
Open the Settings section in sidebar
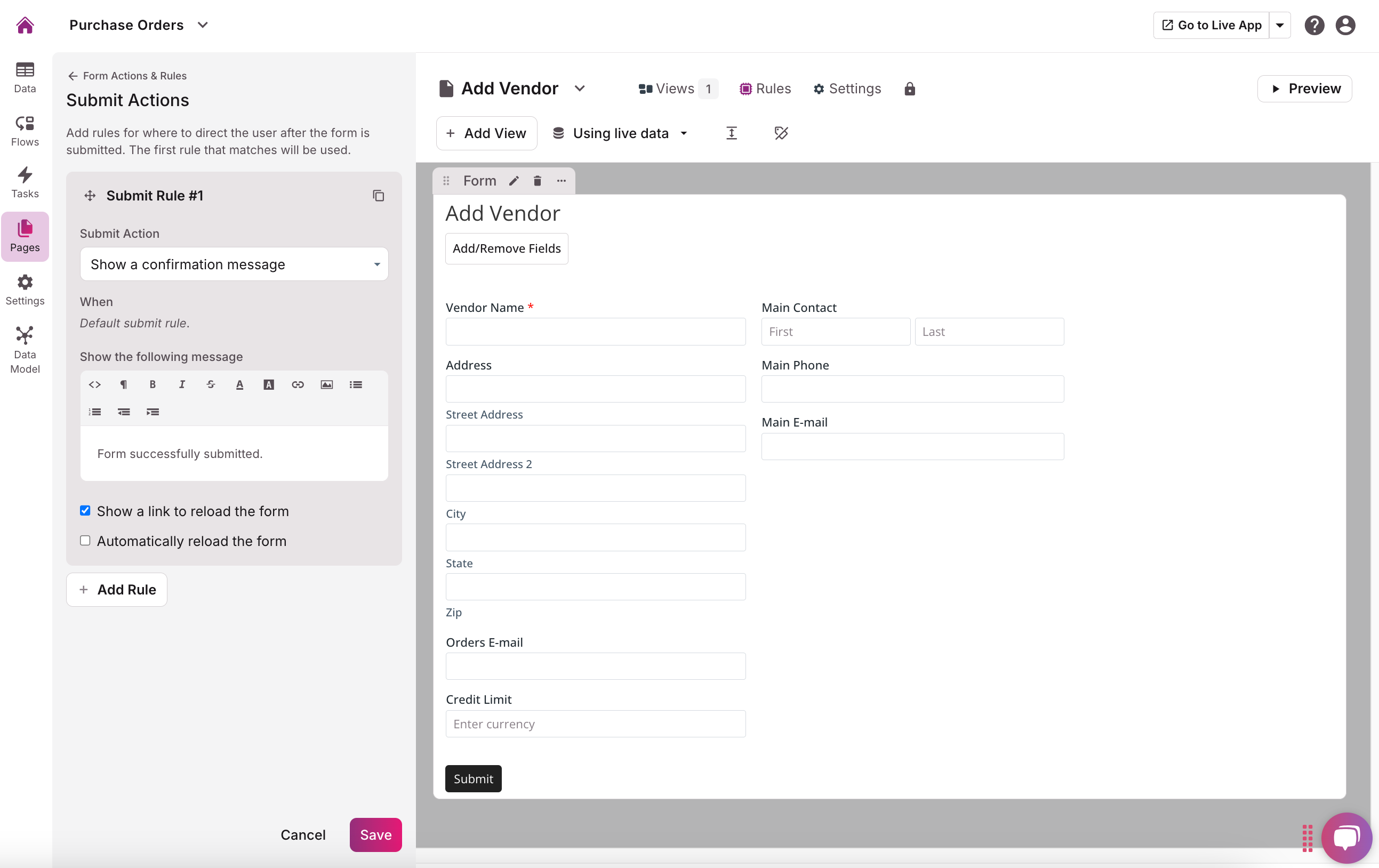(25, 290)
